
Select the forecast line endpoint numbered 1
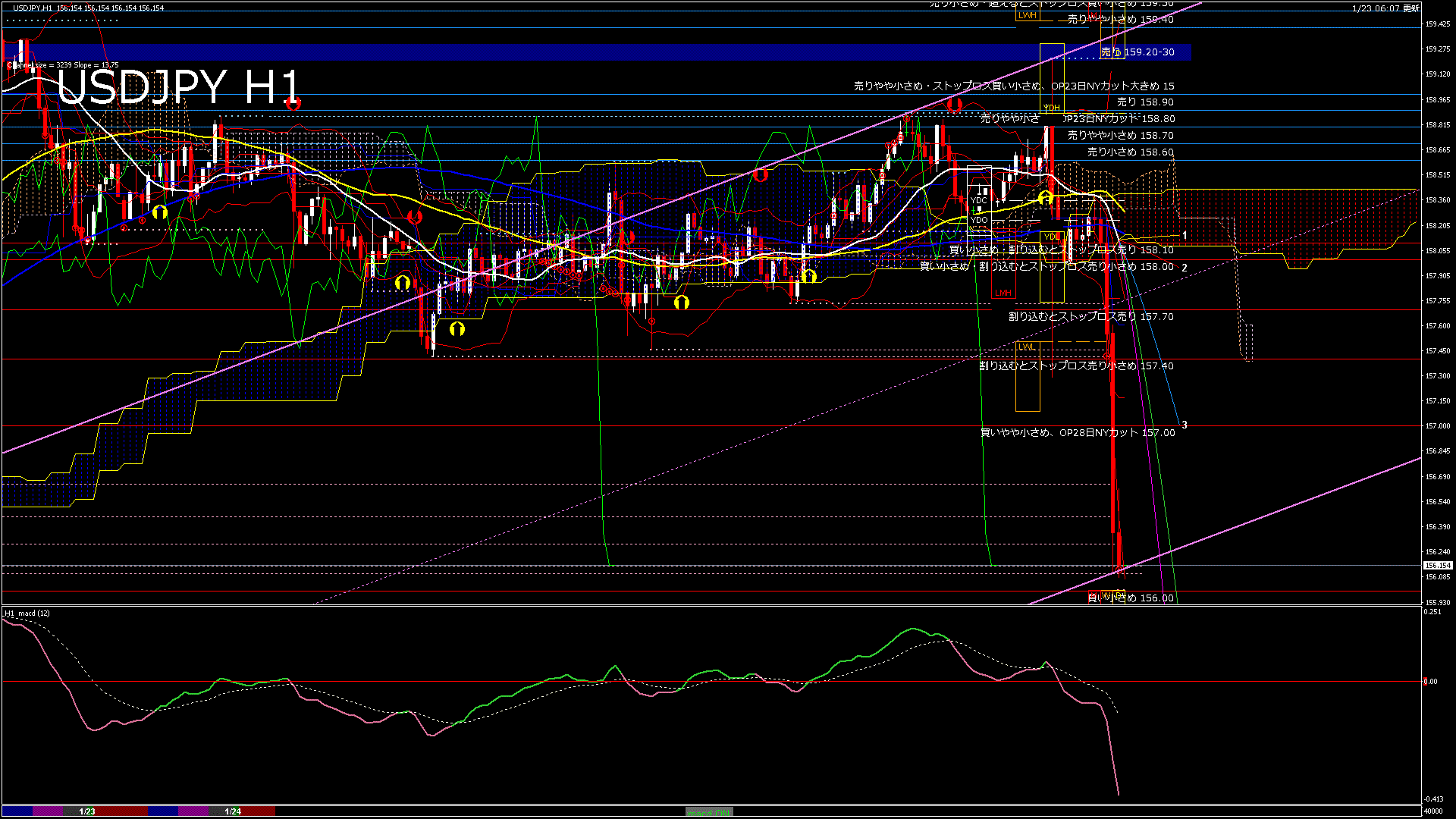pos(1185,236)
